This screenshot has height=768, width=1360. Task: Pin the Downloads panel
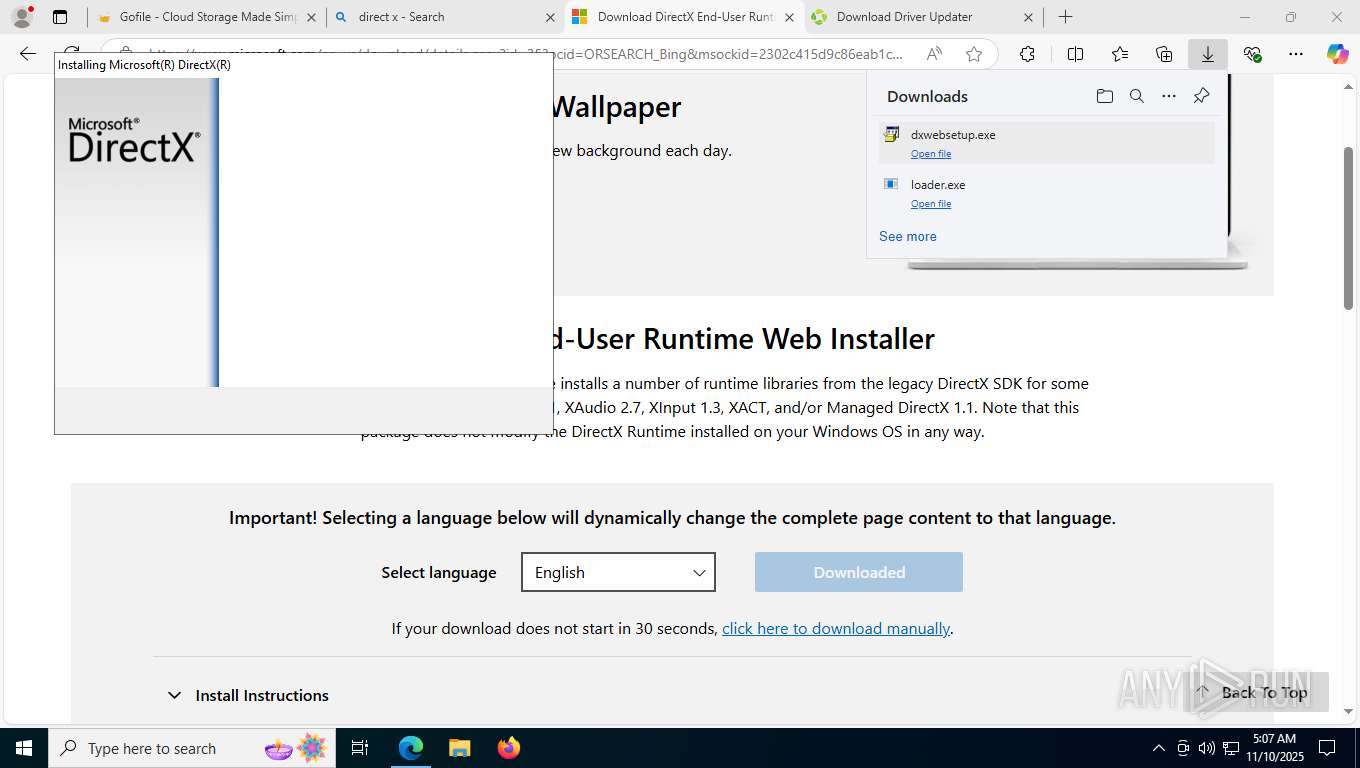(x=1201, y=96)
